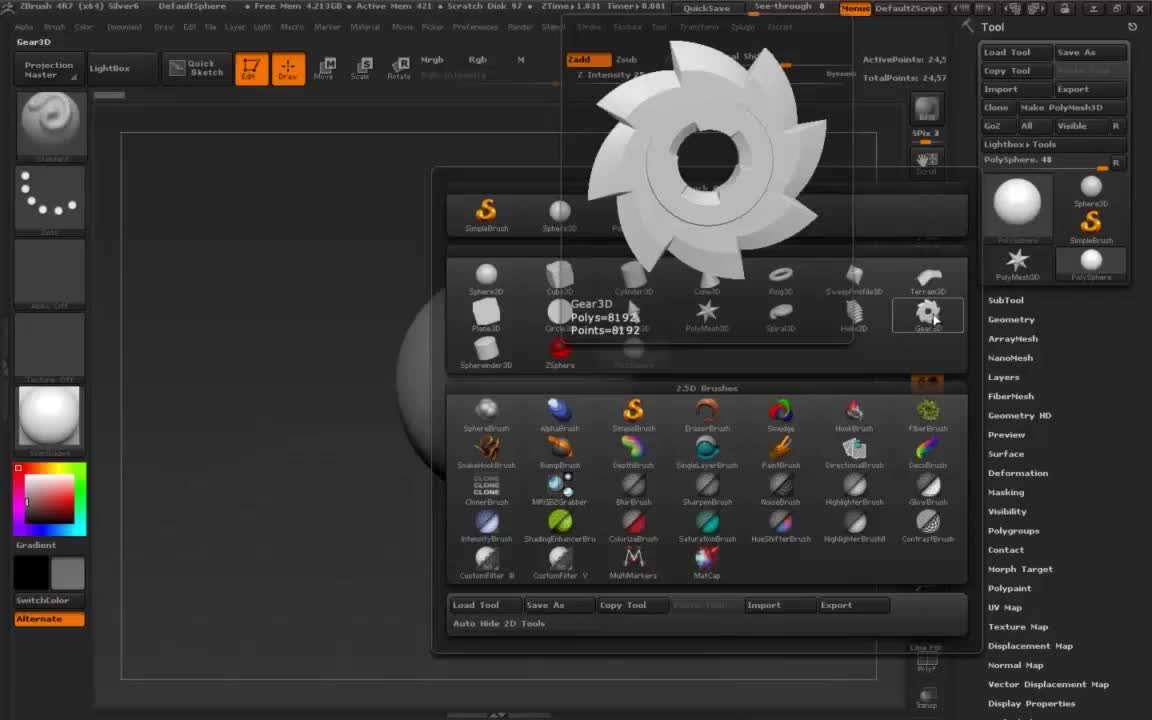Image resolution: width=1152 pixels, height=720 pixels.
Task: Open the UV Map section
Action: pos(1004,608)
